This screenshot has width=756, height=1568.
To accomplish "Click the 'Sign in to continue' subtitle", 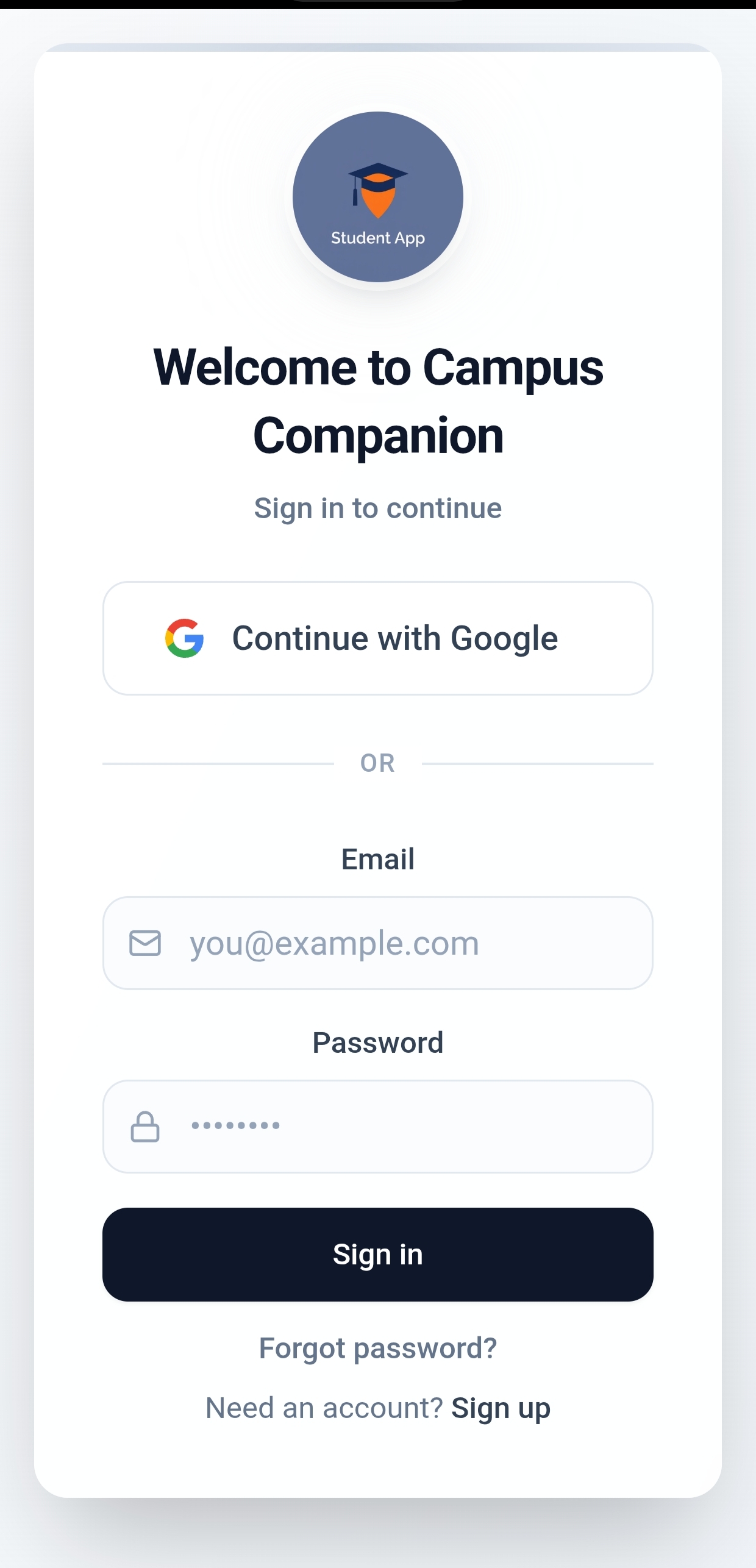I will pyautogui.click(x=378, y=508).
